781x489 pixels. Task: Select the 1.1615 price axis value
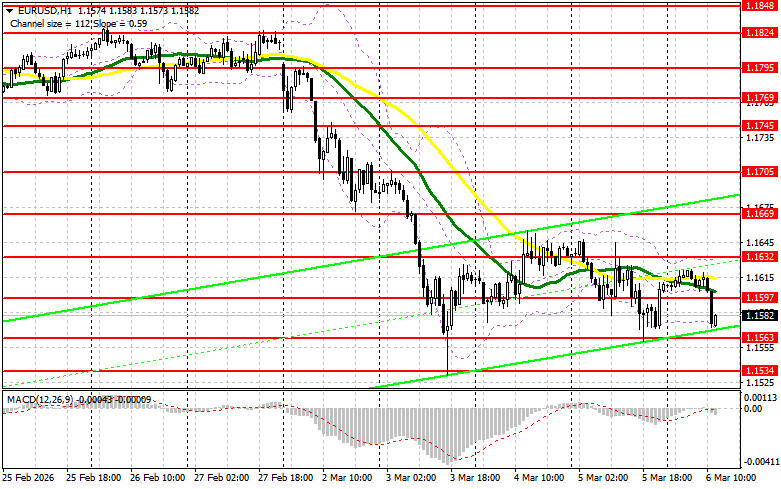click(x=759, y=278)
